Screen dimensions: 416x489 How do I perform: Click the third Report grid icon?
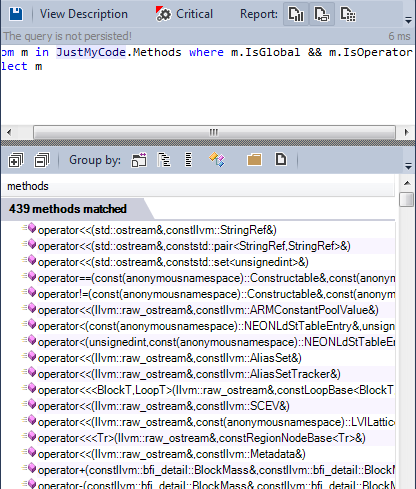click(348, 14)
